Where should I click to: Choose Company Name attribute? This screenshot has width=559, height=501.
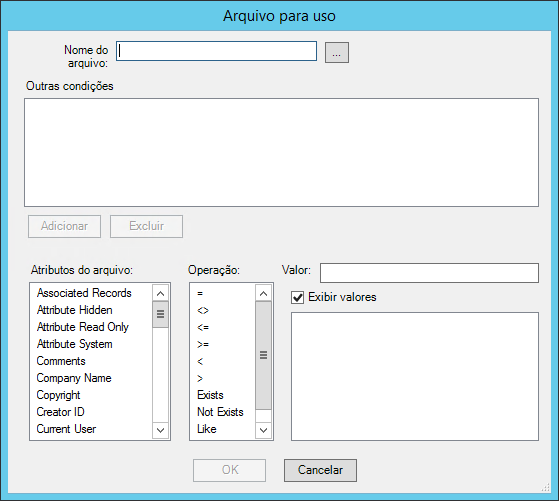pos(74,378)
